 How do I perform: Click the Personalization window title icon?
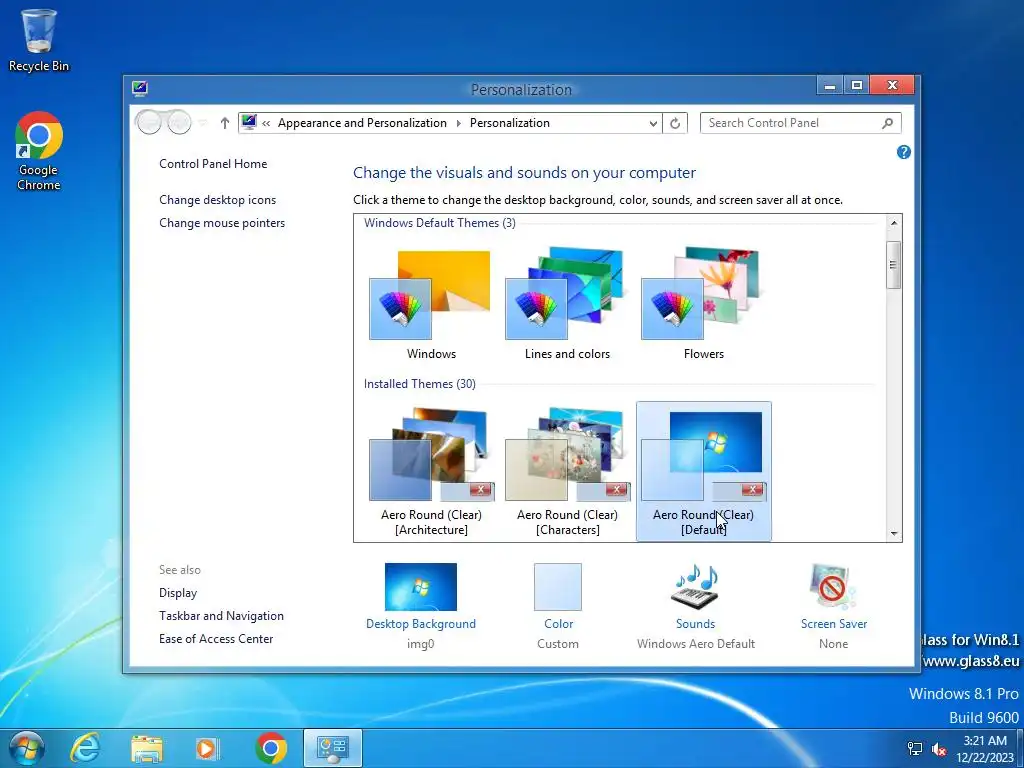pyautogui.click(x=140, y=88)
